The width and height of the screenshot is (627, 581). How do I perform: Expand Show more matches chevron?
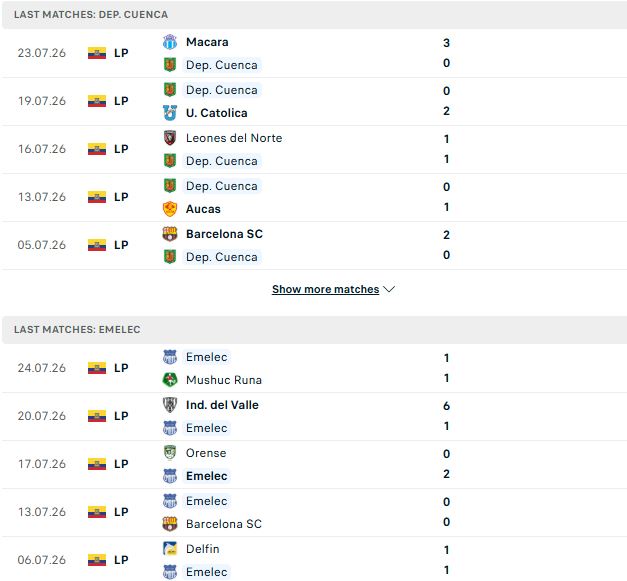389,289
